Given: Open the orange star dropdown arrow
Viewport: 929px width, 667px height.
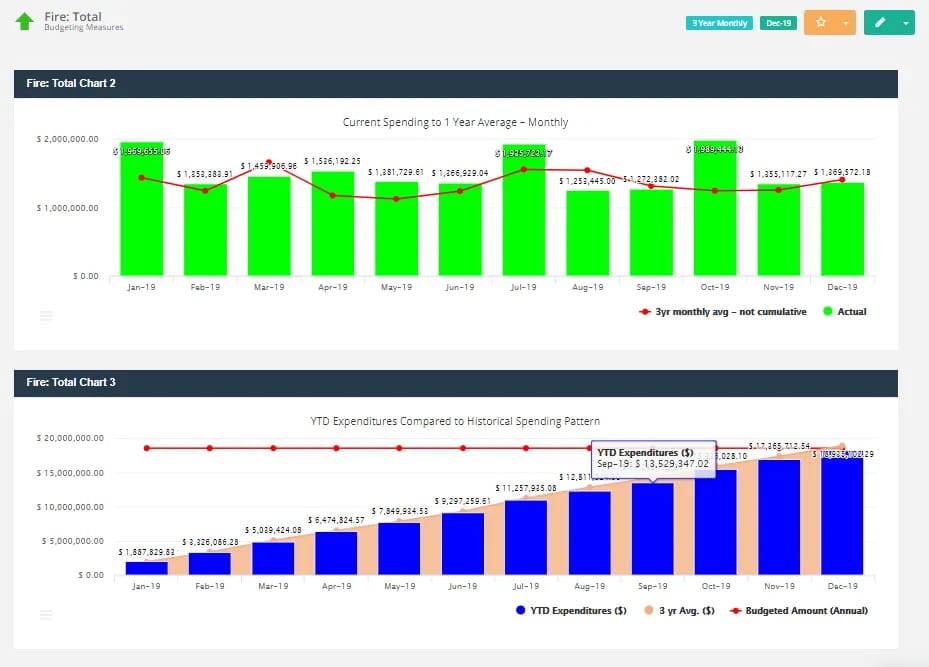Looking at the screenshot, I should pos(846,23).
